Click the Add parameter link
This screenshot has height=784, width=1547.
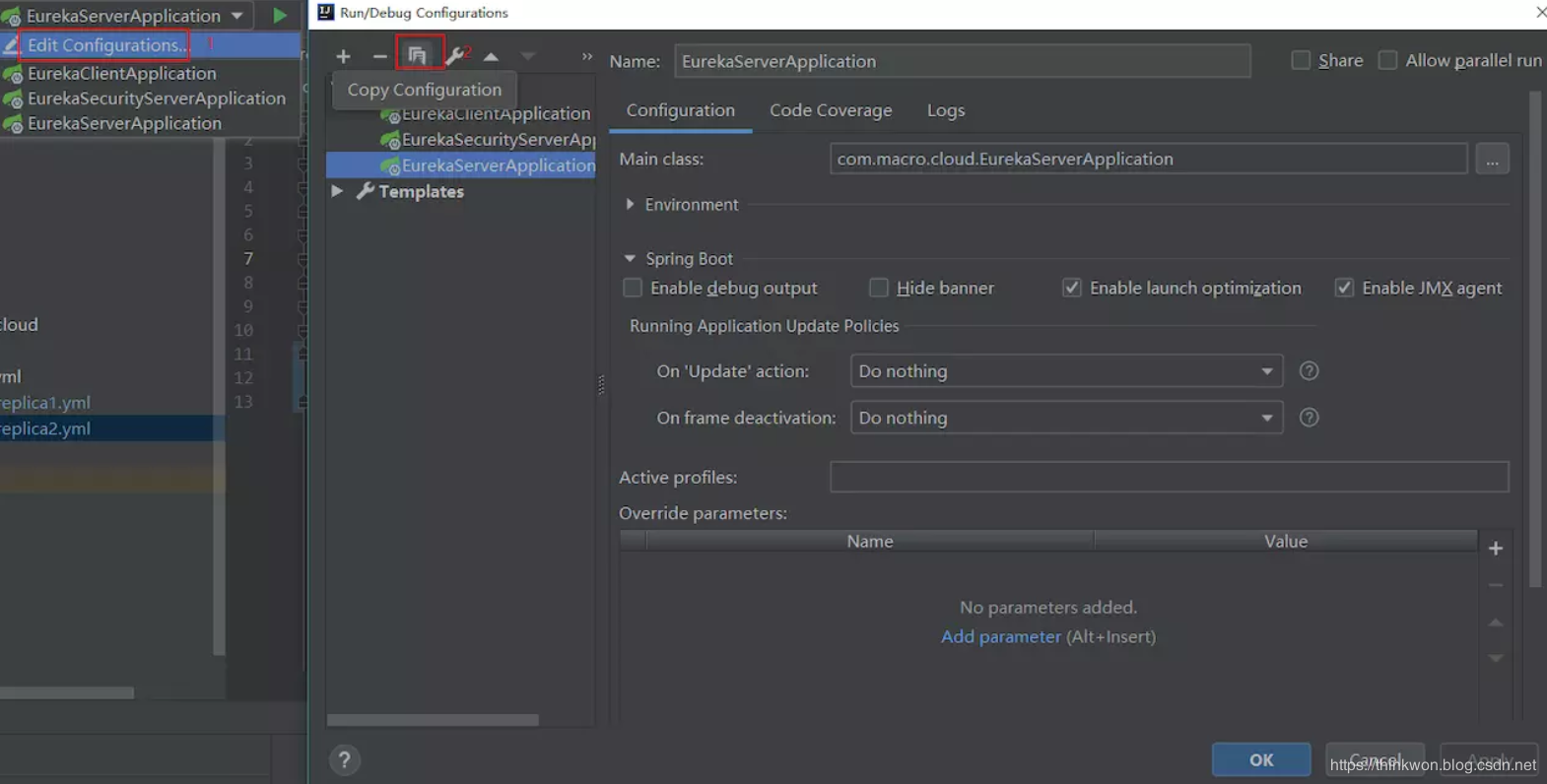[1000, 636]
